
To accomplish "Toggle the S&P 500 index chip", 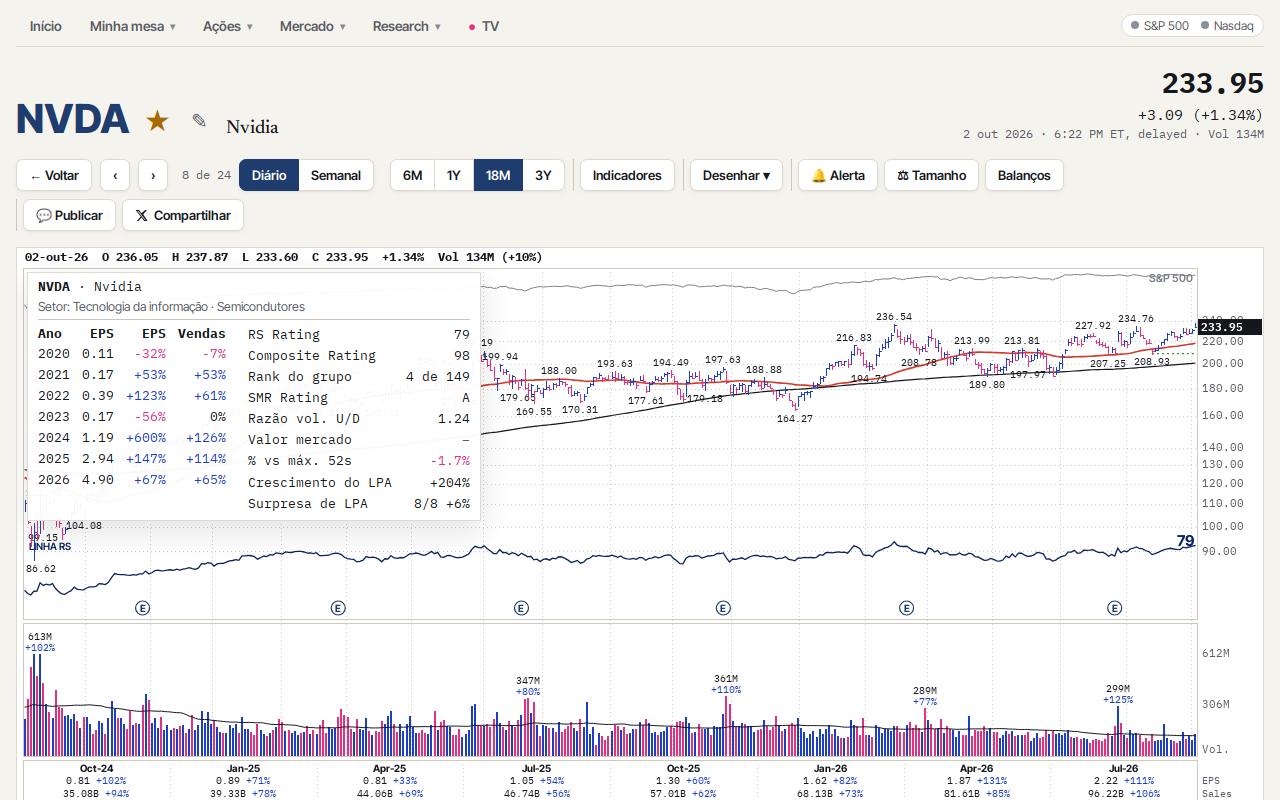I will click(x=1160, y=26).
